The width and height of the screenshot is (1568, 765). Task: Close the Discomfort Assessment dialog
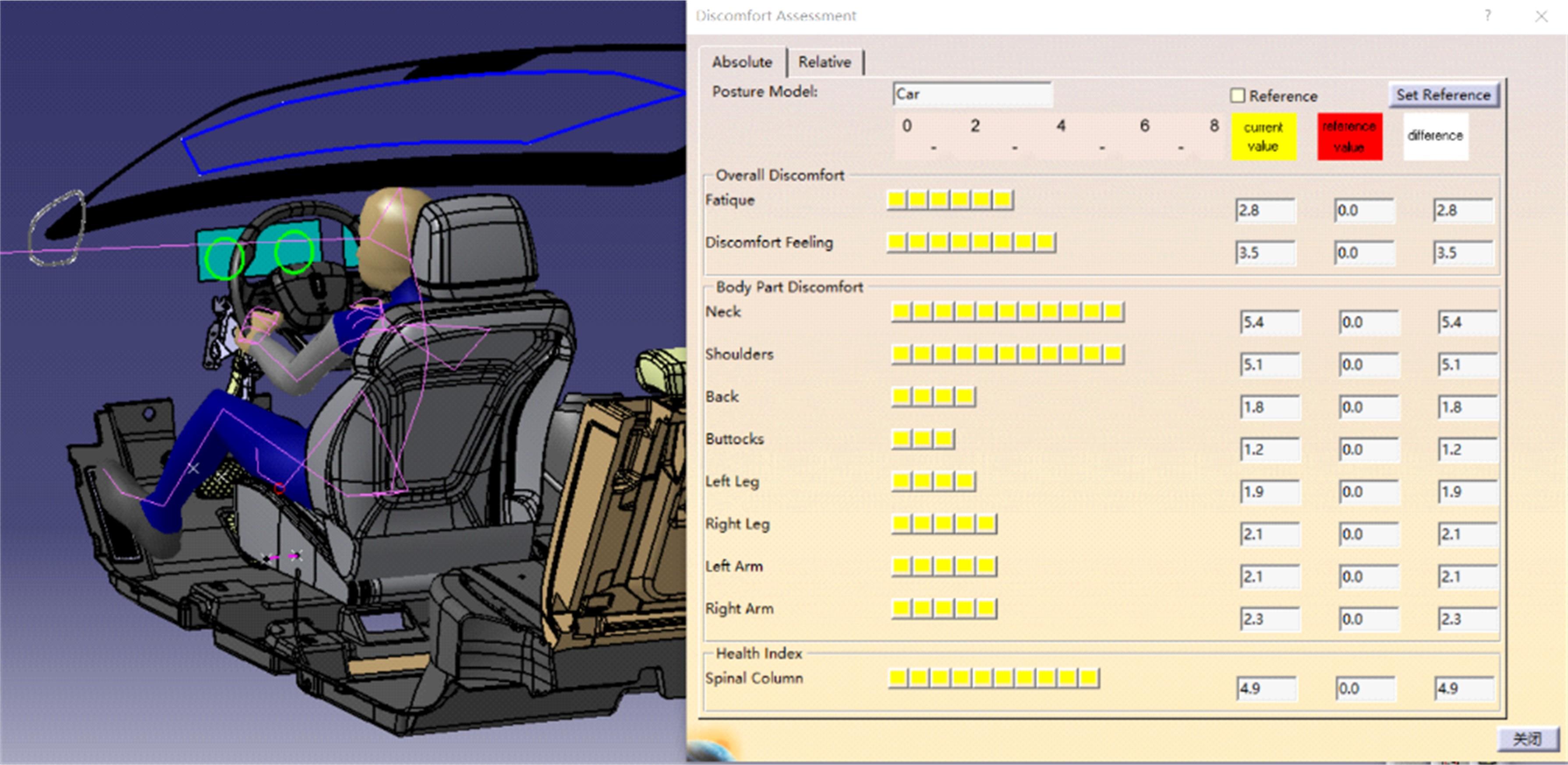coord(1541,17)
